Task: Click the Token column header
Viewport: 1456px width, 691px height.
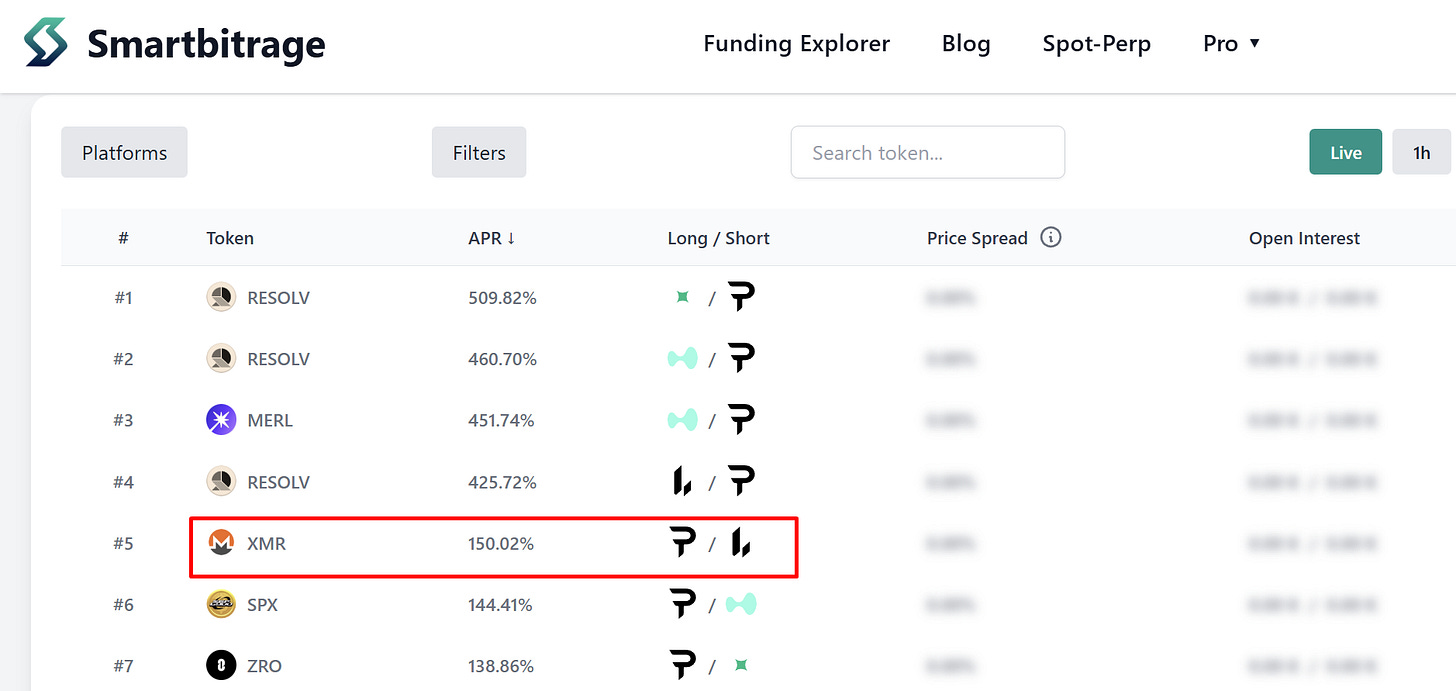Action: click(x=230, y=238)
